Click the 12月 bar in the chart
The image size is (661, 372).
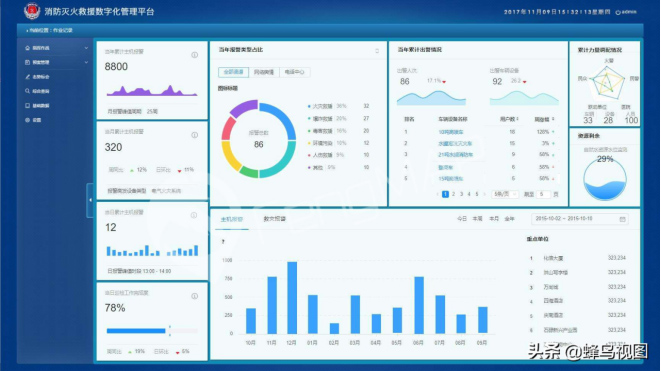(x=292, y=298)
